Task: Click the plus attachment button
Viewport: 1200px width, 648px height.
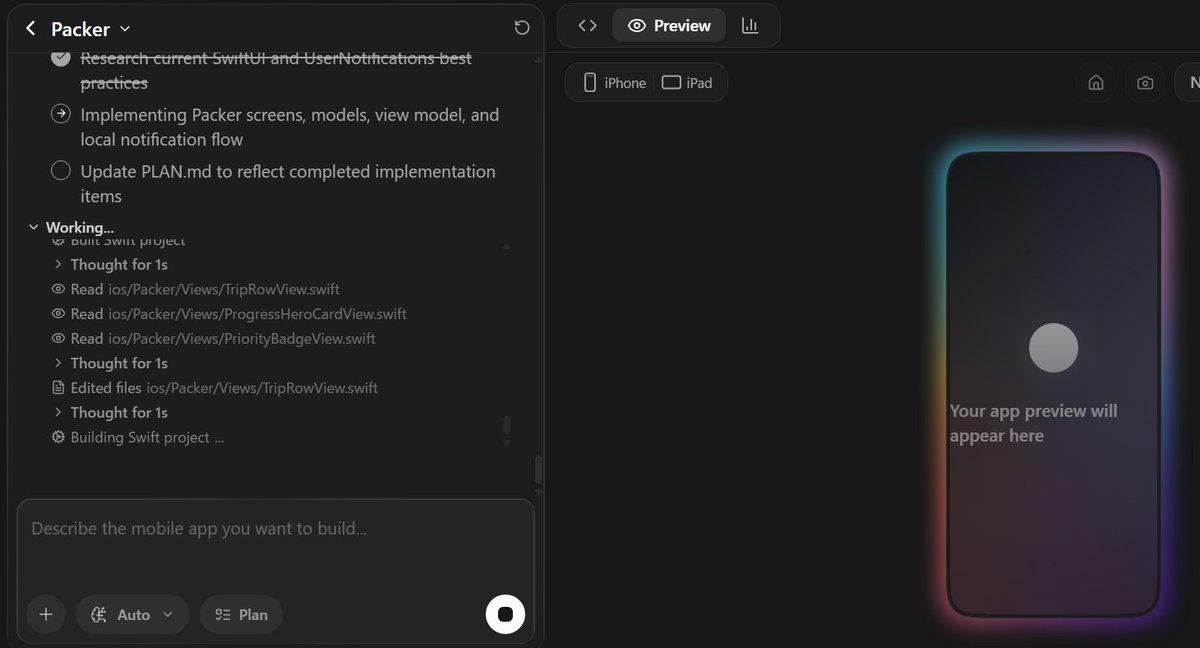Action: tap(45, 614)
